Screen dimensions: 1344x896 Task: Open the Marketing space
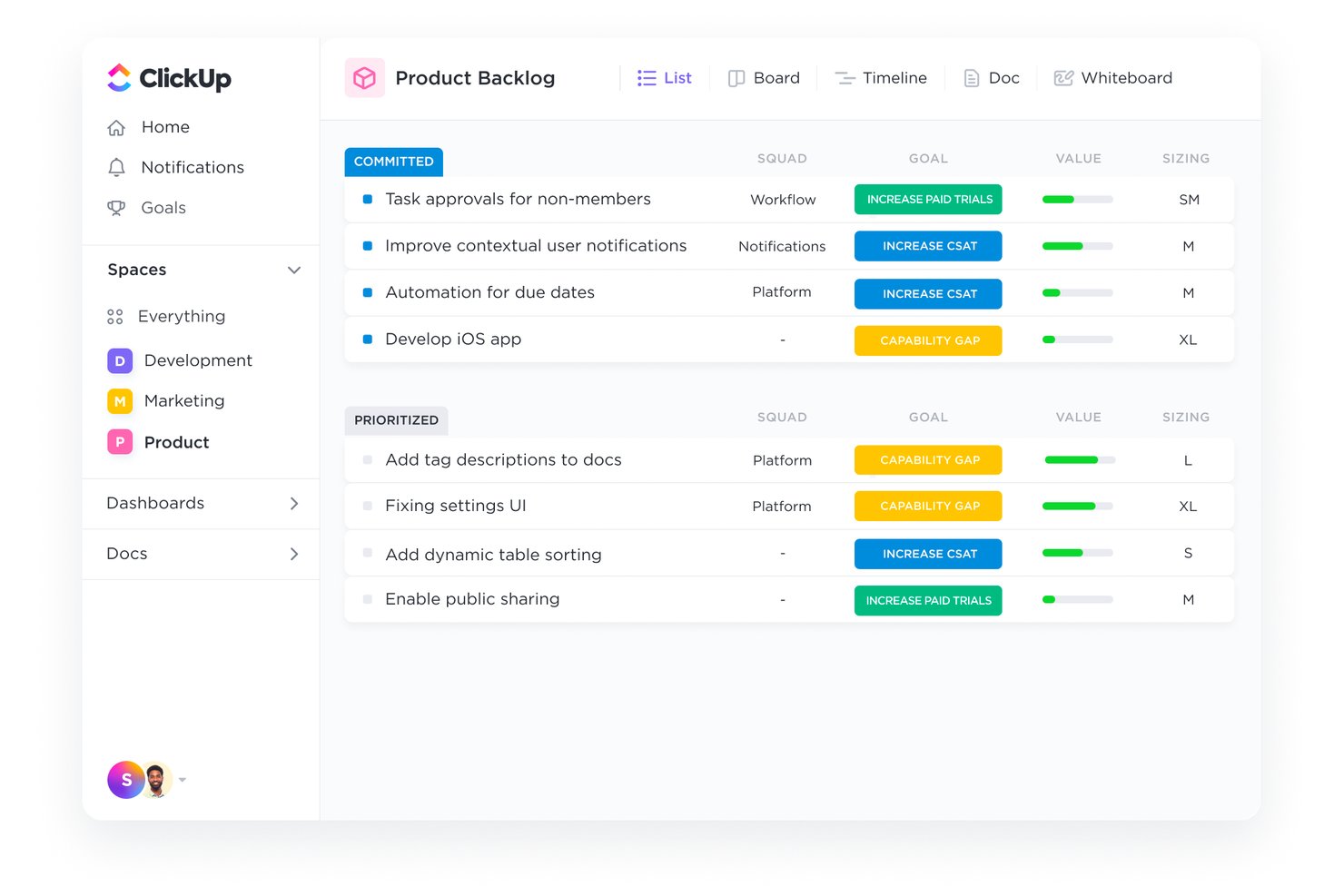[184, 400]
